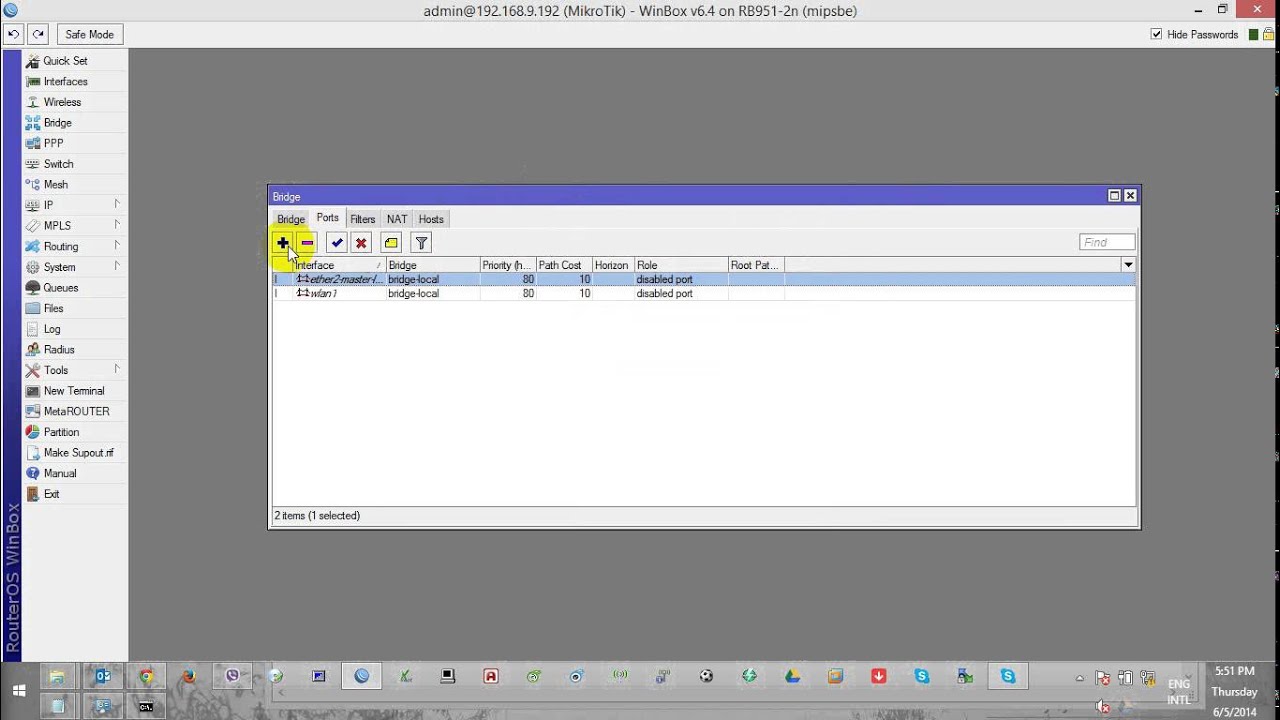This screenshot has width=1280, height=720.
Task: Close the Bridge sub-window
Action: point(1130,196)
